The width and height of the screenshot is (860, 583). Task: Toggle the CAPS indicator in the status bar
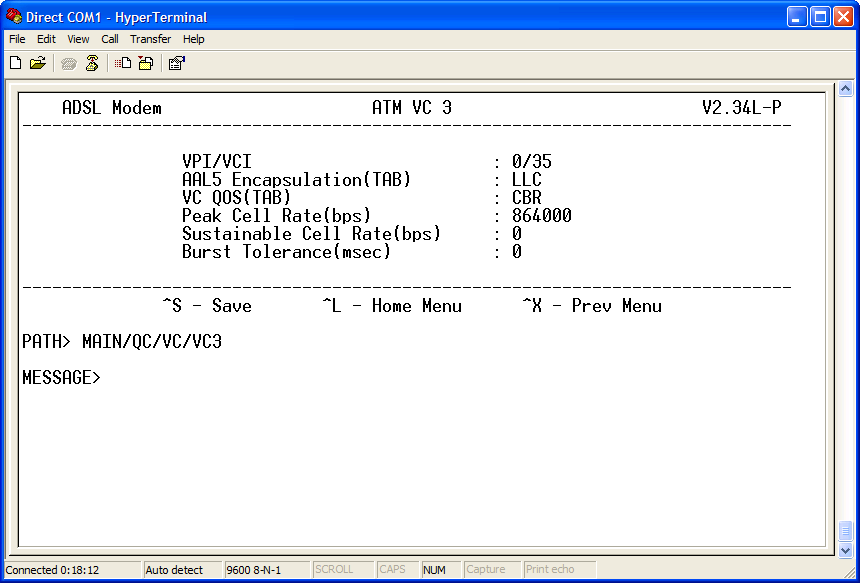(x=396, y=569)
